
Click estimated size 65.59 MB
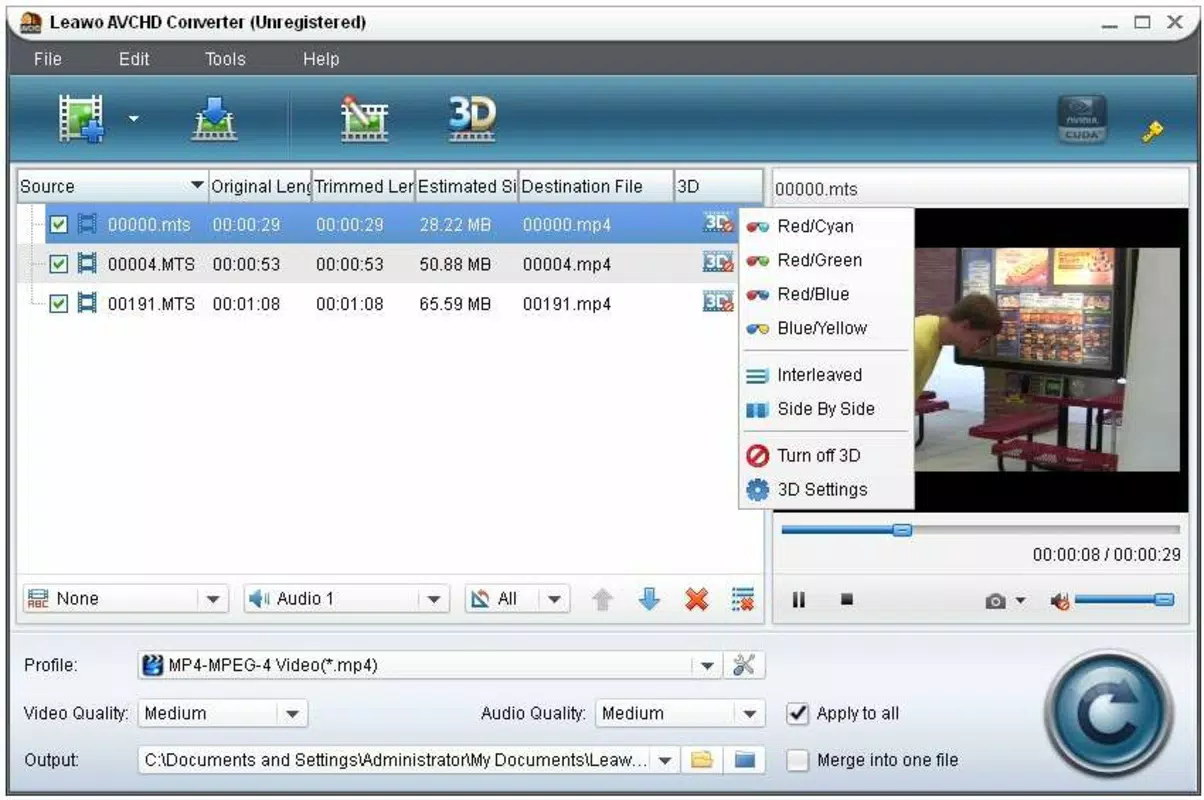(455, 303)
